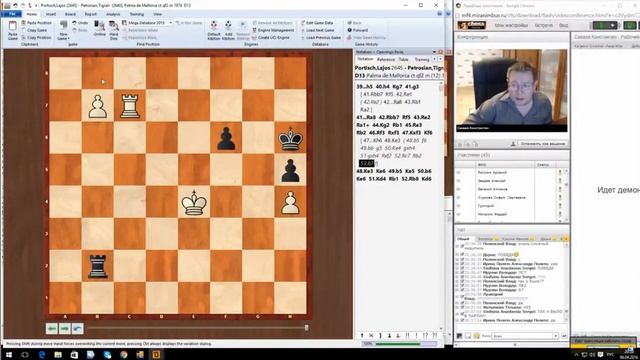The image size is (640, 360).
Task: Step one move forward below board
Action: [64, 328]
